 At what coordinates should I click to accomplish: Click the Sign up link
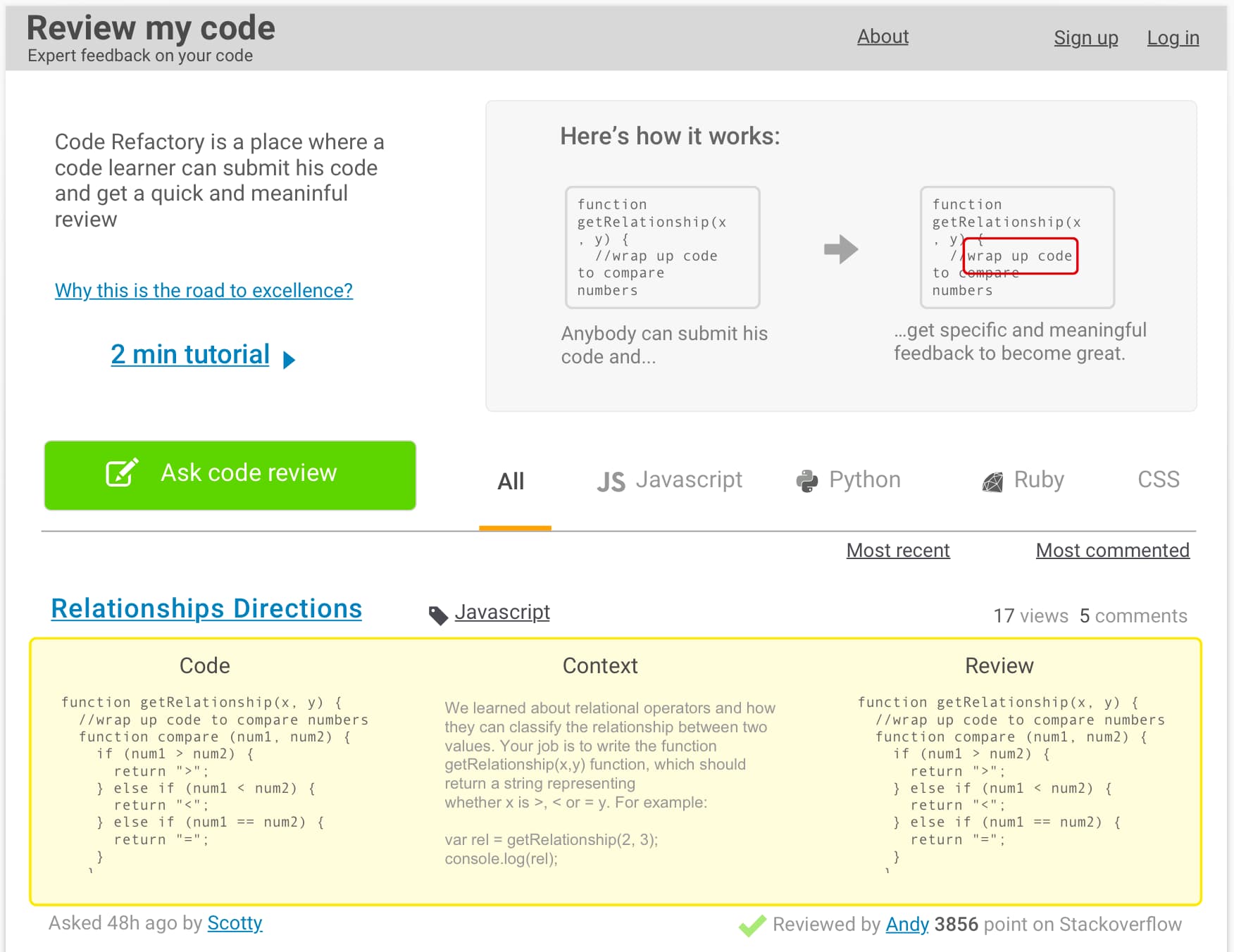click(1086, 38)
